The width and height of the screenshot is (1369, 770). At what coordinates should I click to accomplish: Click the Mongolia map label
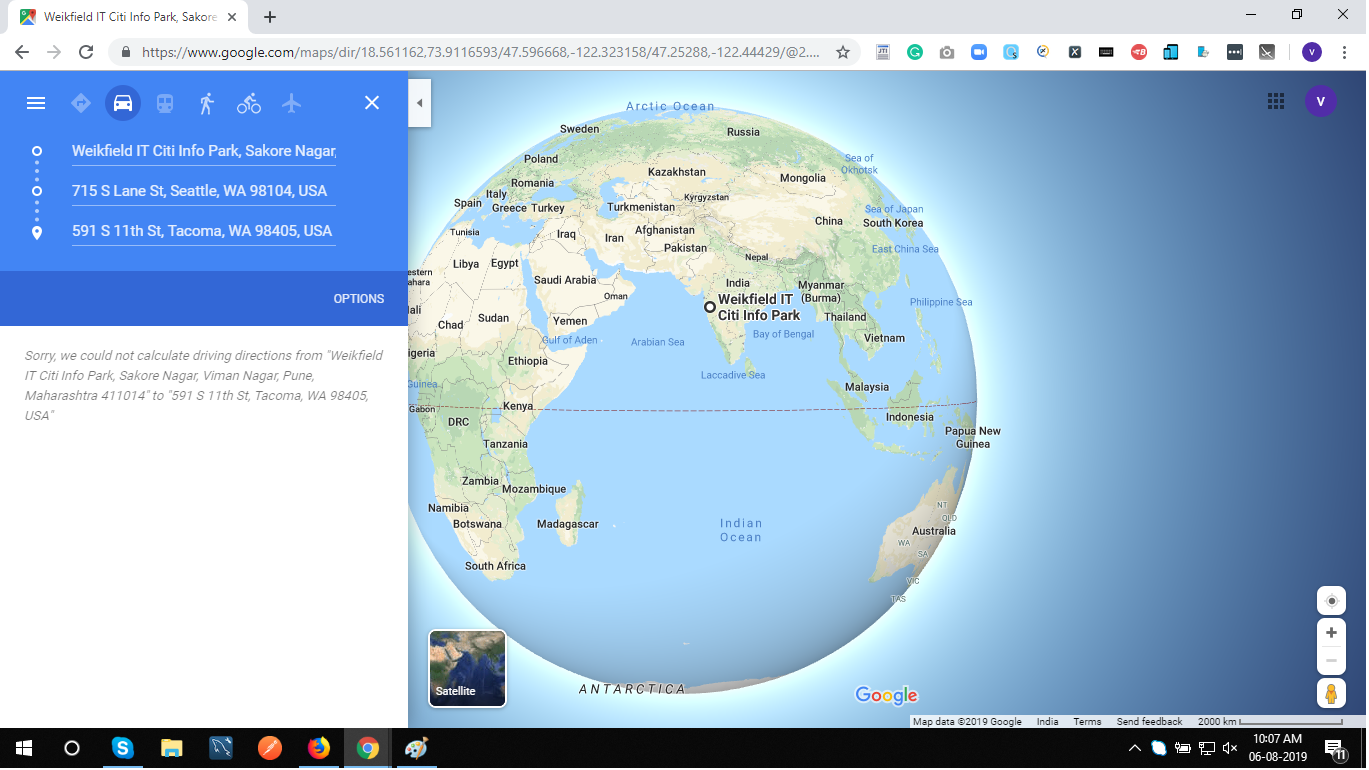(x=803, y=178)
